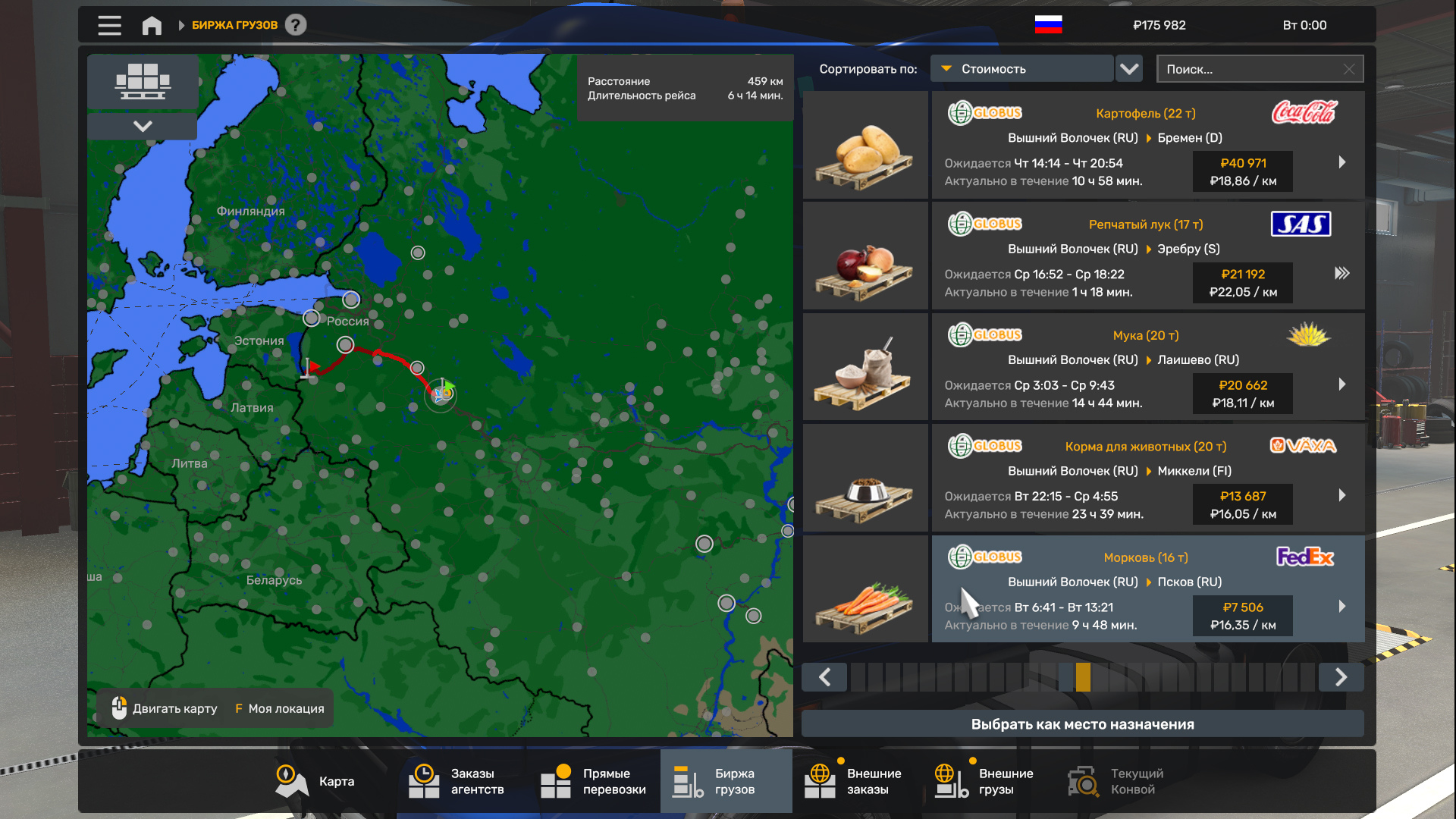1456x819 pixels.
Task: Select highlighted page marker in pagination bar
Action: pos(1083,676)
